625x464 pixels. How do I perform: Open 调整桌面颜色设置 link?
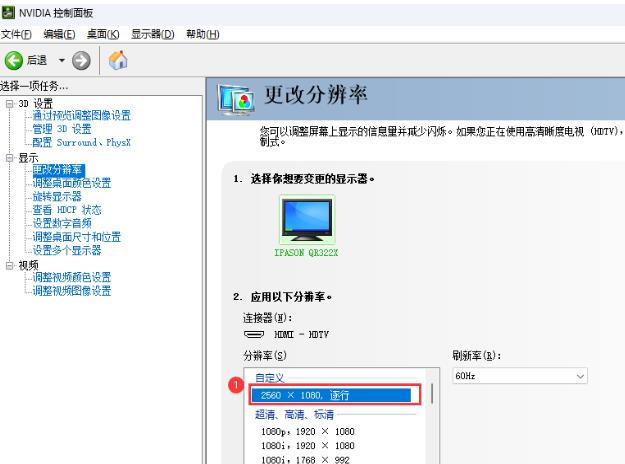tap(72, 183)
